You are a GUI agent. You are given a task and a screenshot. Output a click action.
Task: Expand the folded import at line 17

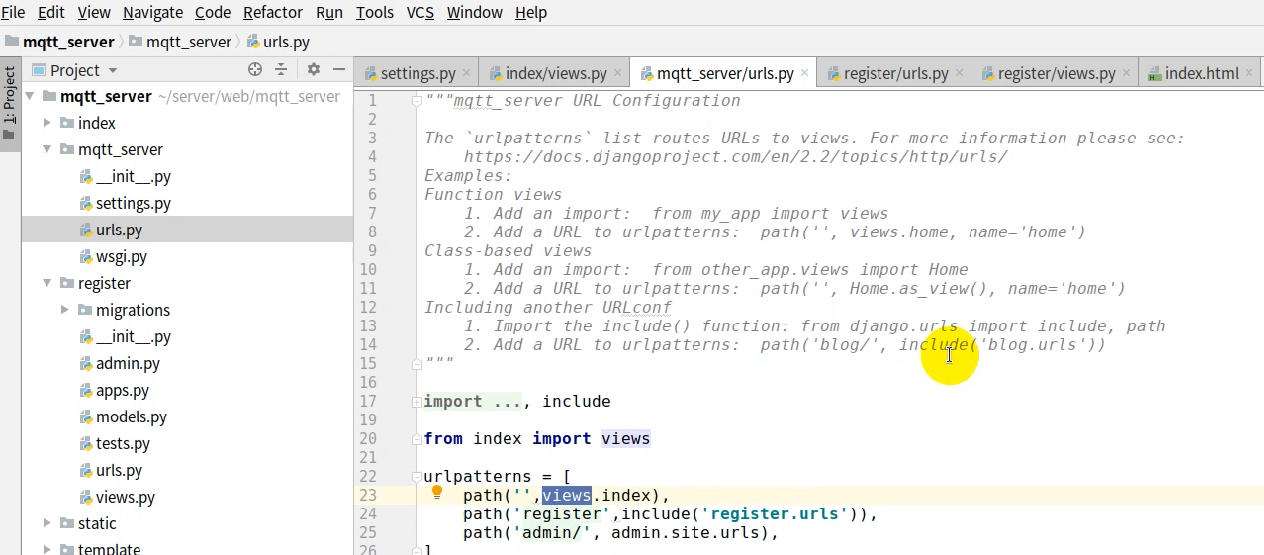(416, 402)
